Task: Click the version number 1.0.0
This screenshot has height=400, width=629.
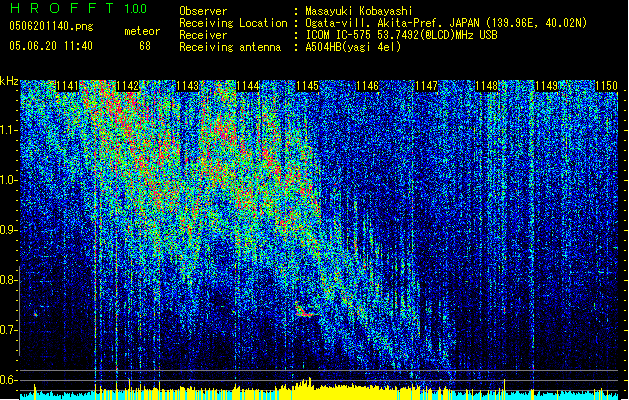Action: pyautogui.click(x=136, y=9)
